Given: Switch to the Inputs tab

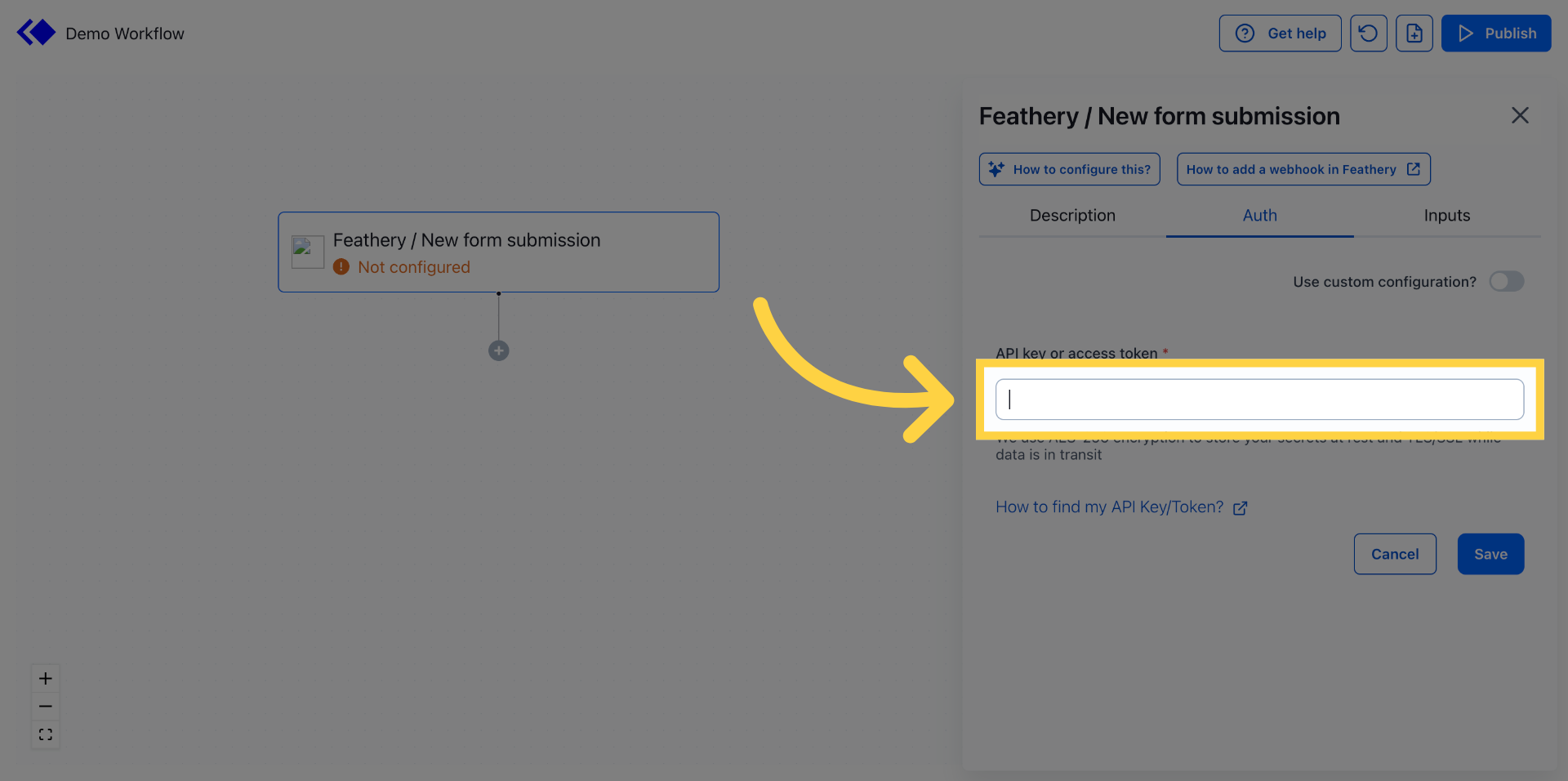Looking at the screenshot, I should pos(1446,215).
